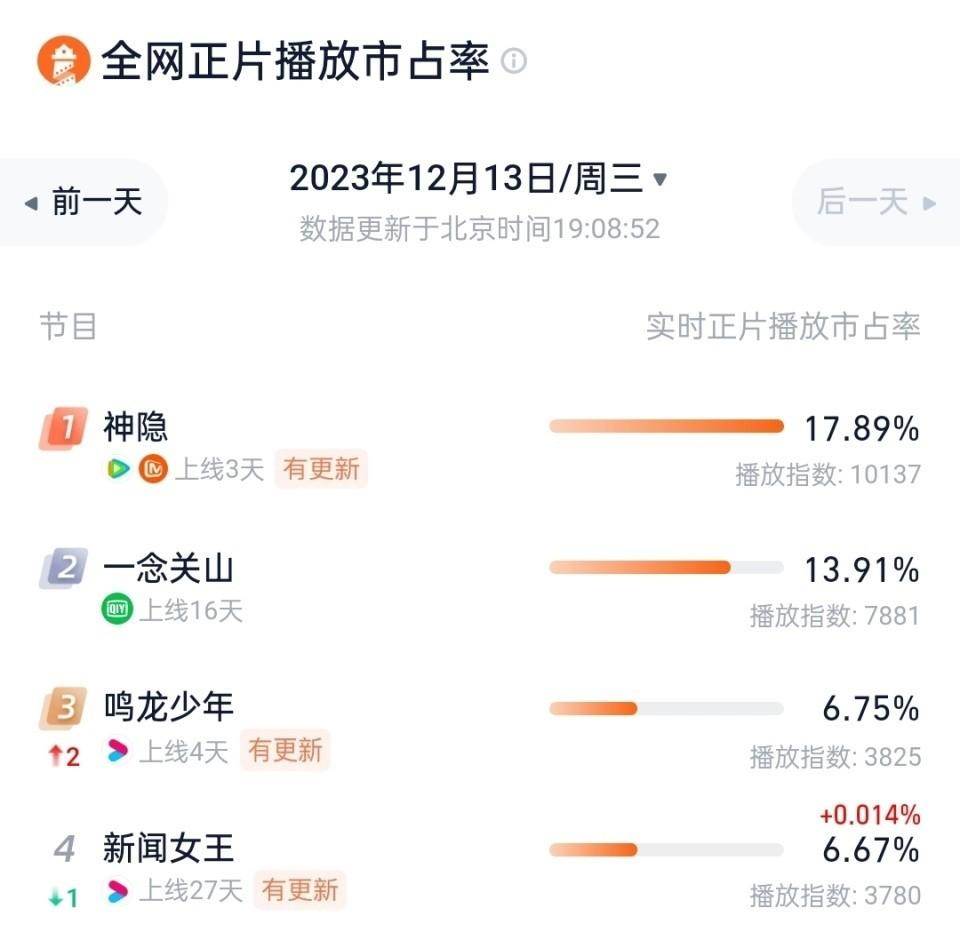Tap the 17.89% market share bar
This screenshot has width=960, height=948.
coord(667,426)
